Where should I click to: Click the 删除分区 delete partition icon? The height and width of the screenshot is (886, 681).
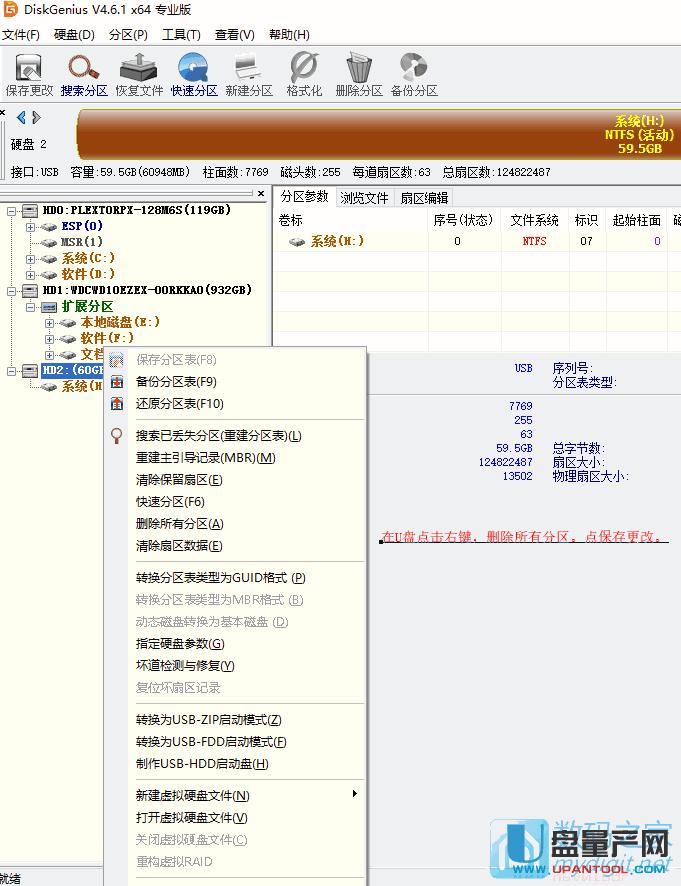[359, 73]
